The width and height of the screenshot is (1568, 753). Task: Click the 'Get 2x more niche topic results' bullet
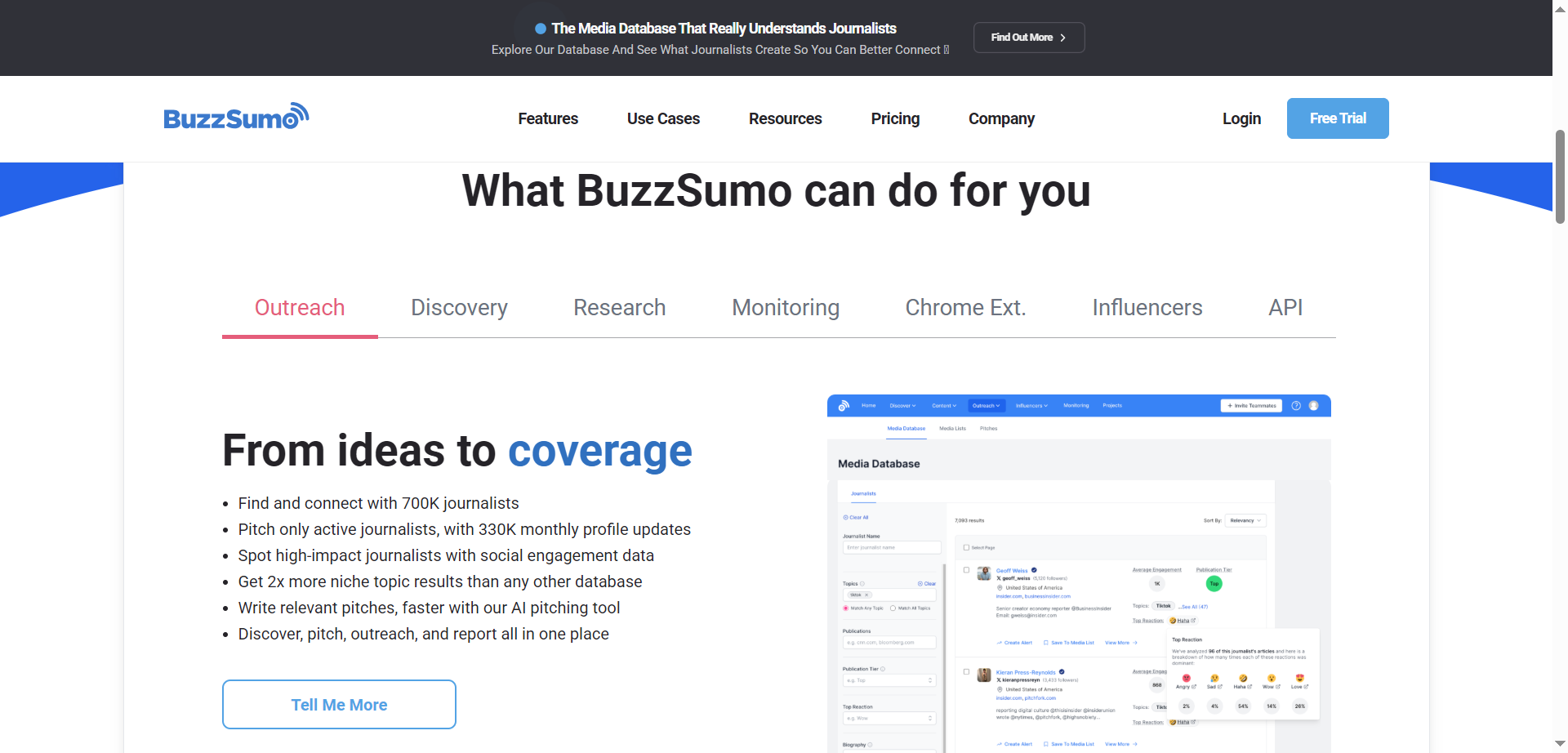coord(440,581)
